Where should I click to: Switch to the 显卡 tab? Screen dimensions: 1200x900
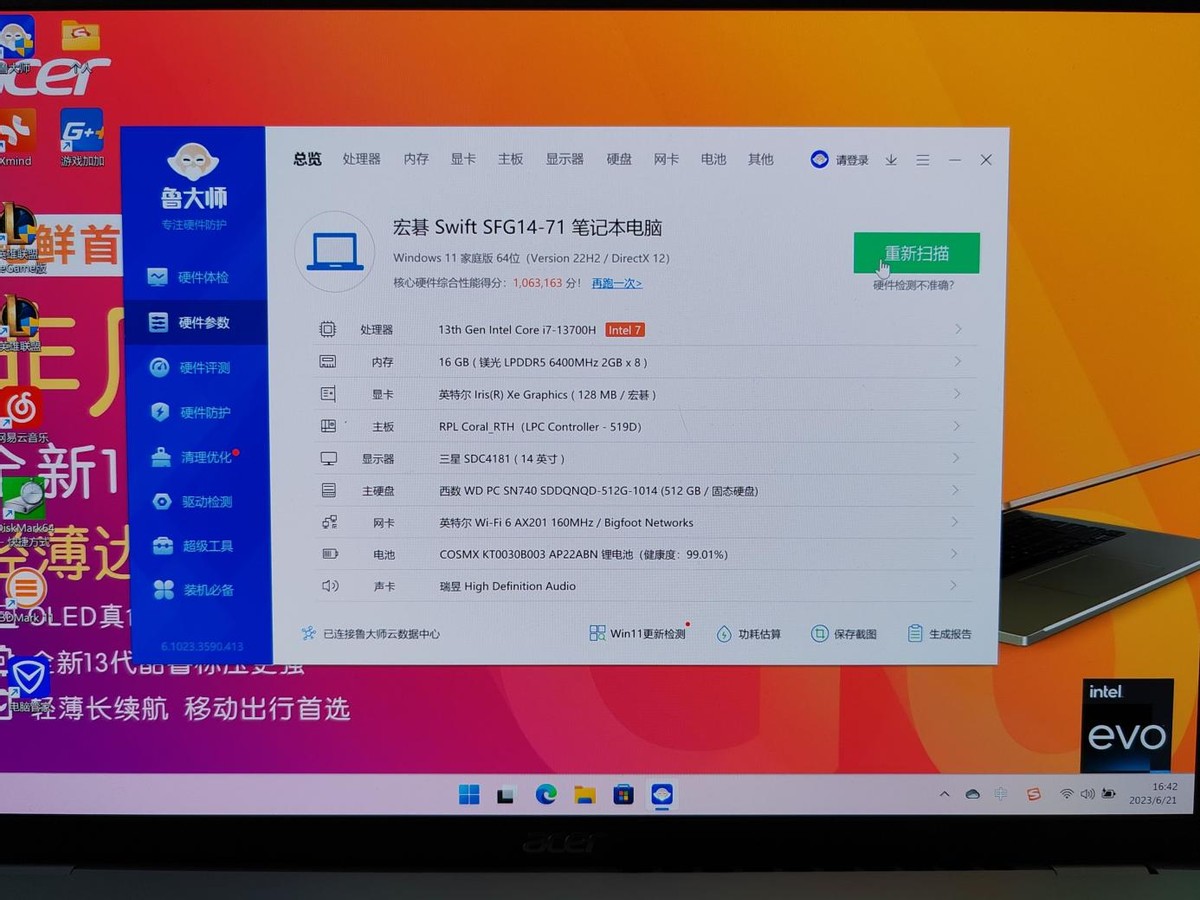coord(462,159)
